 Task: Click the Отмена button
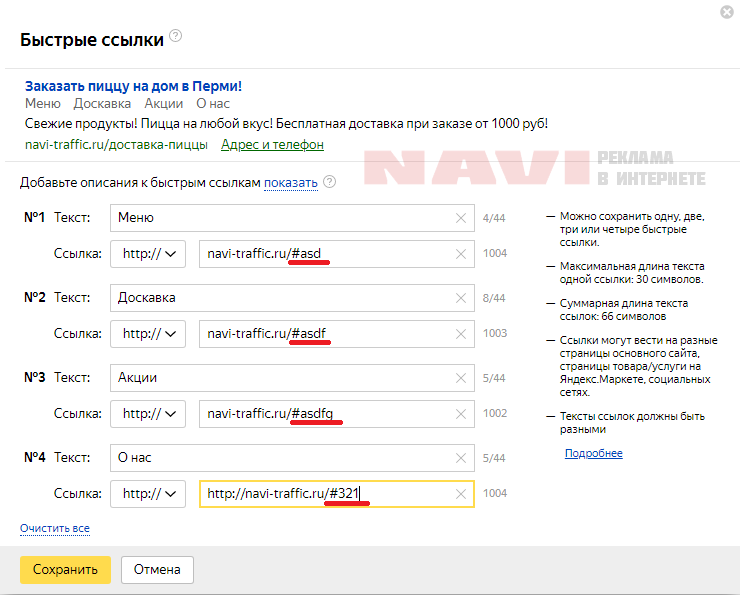[157, 570]
